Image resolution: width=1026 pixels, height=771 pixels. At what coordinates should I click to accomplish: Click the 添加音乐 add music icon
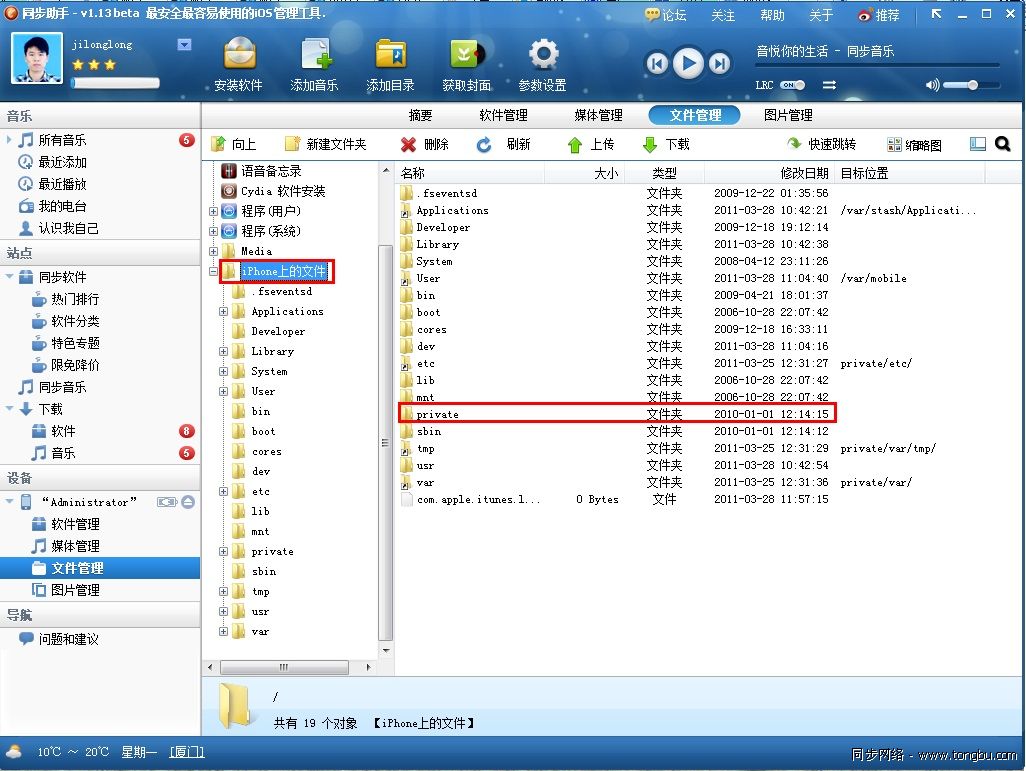[x=315, y=54]
